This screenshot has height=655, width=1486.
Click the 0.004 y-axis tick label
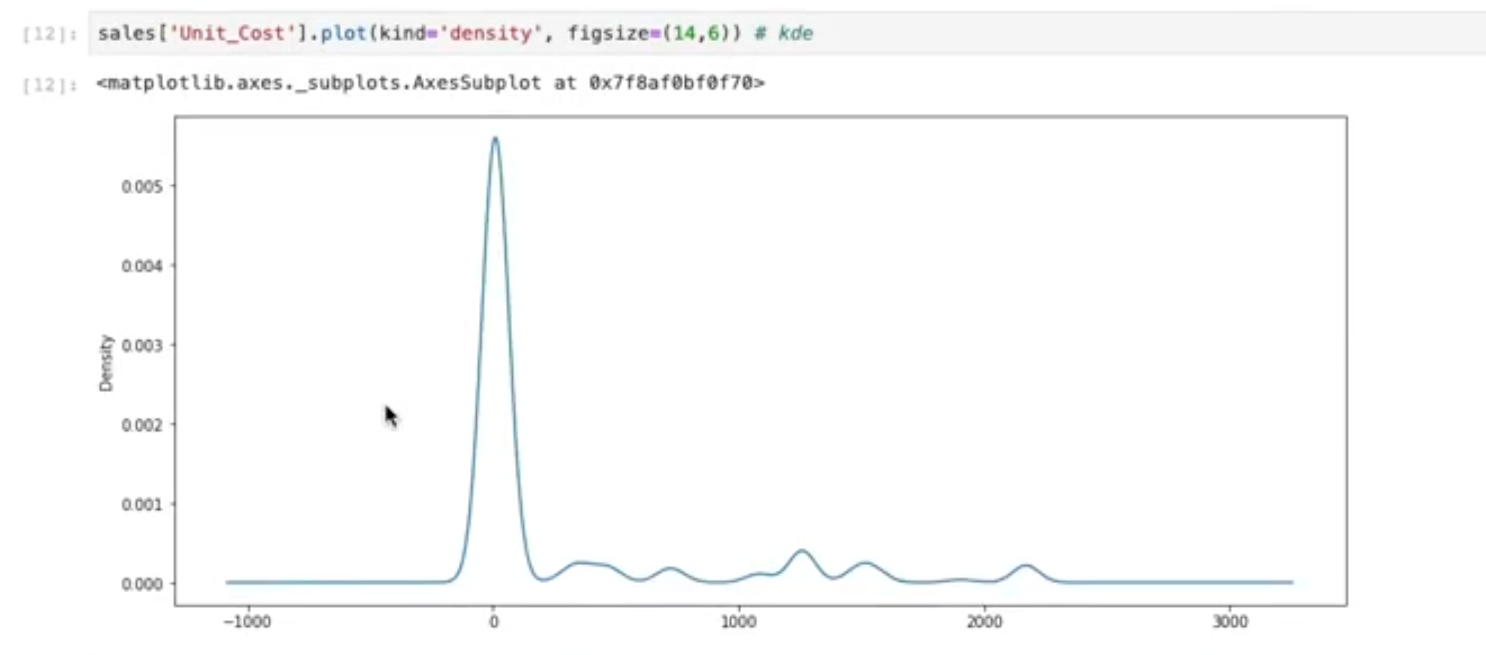142,266
